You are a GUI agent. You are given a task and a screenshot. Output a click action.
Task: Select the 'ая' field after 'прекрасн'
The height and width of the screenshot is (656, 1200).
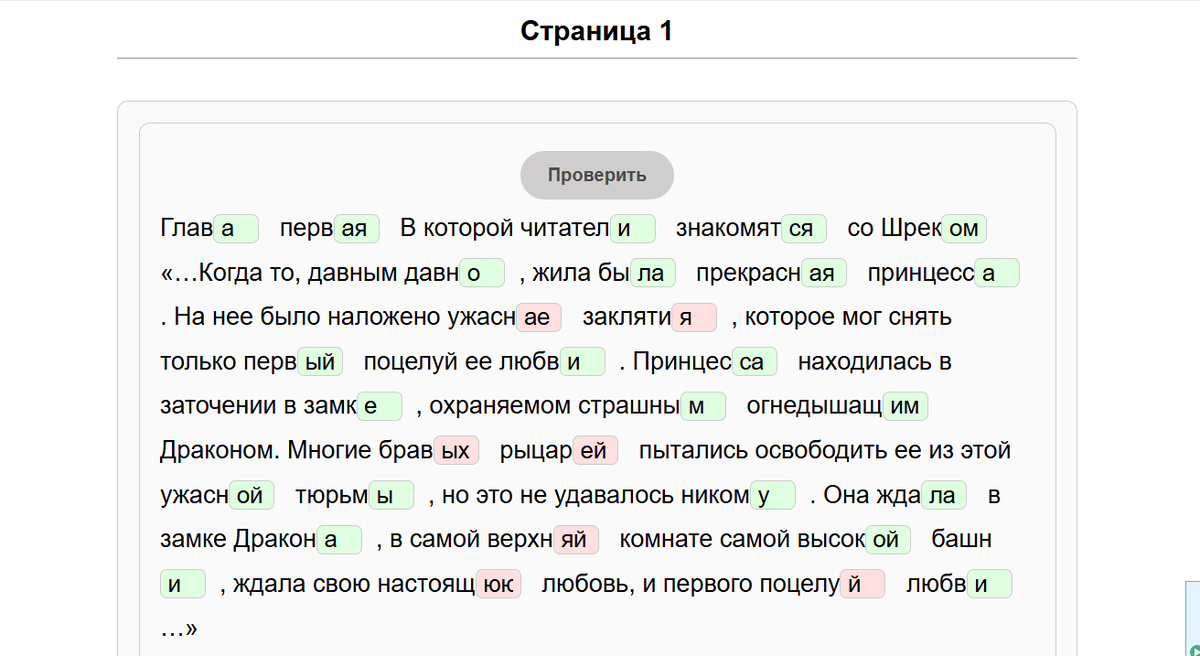click(x=824, y=273)
